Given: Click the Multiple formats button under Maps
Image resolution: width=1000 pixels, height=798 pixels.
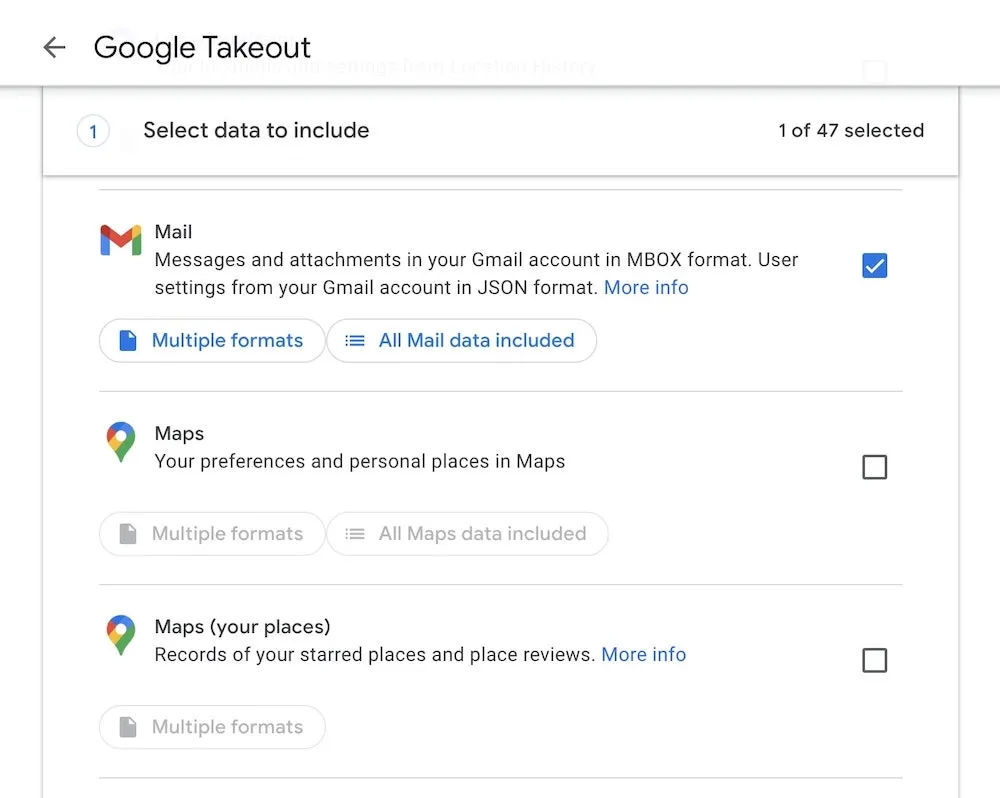Looking at the screenshot, I should pyautogui.click(x=212, y=534).
